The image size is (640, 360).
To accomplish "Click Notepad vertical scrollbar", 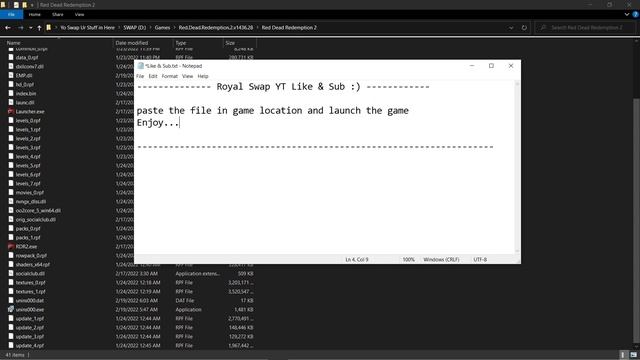I will coord(518,167).
